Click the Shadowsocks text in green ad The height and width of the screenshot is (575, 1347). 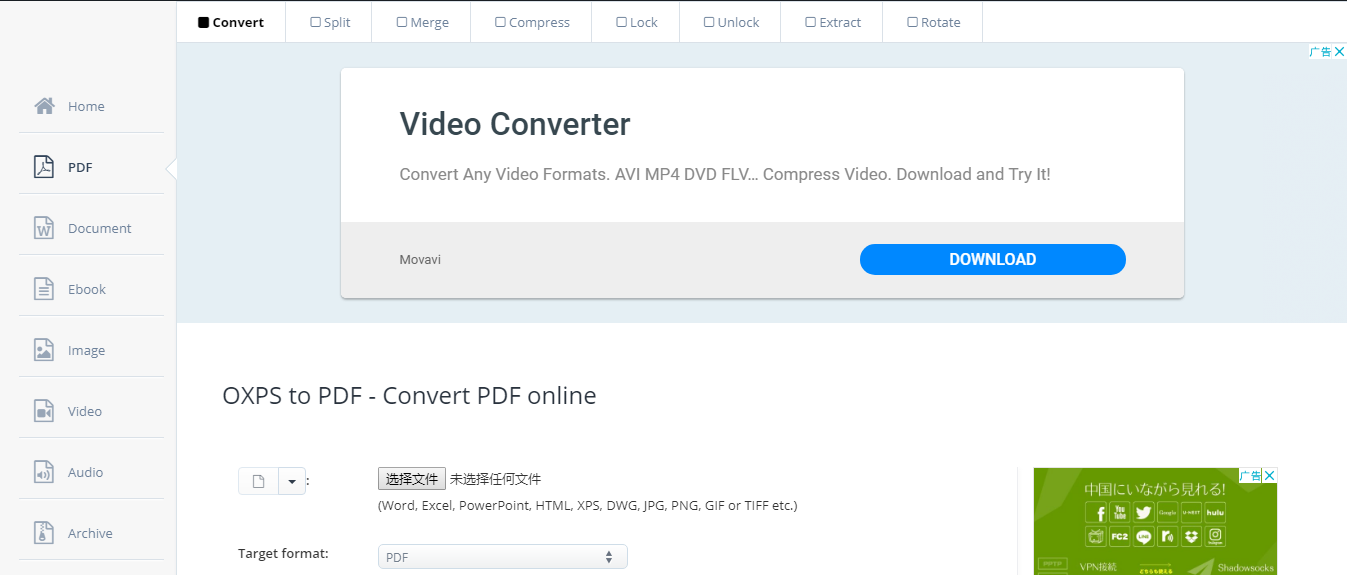1246,567
